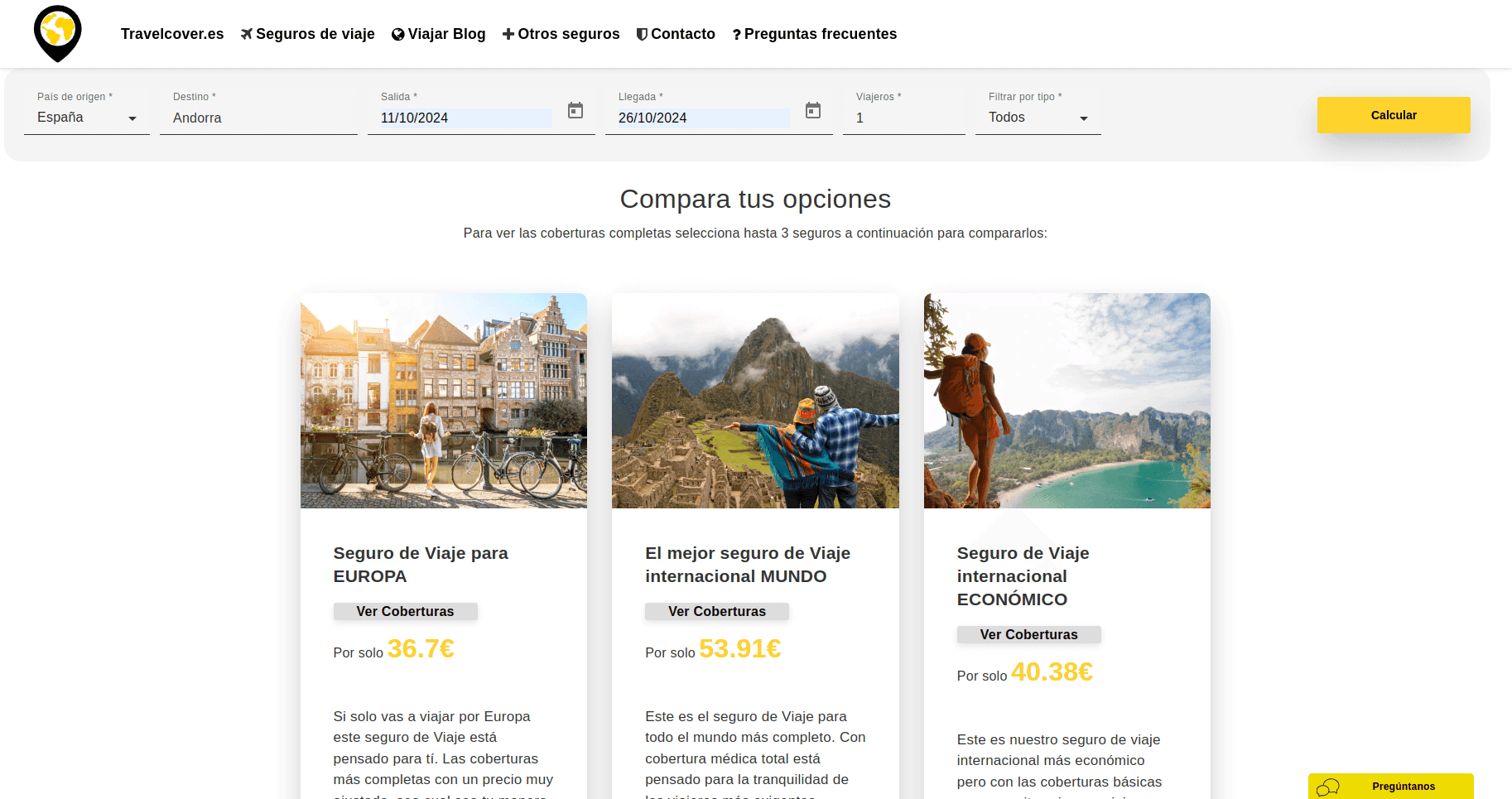Click the plus icon beside Otros seguros
1512x799 pixels.
508,34
